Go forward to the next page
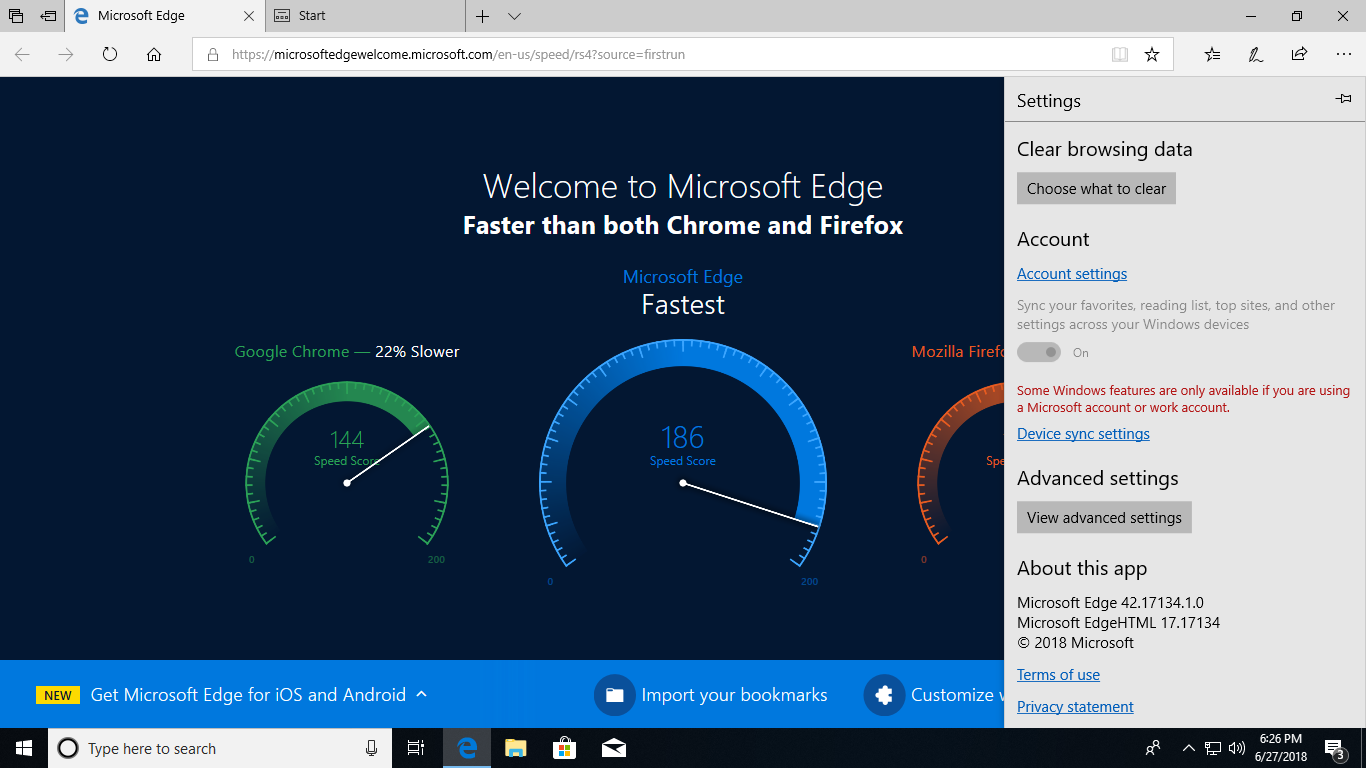This screenshot has width=1366, height=768. pos(66,55)
